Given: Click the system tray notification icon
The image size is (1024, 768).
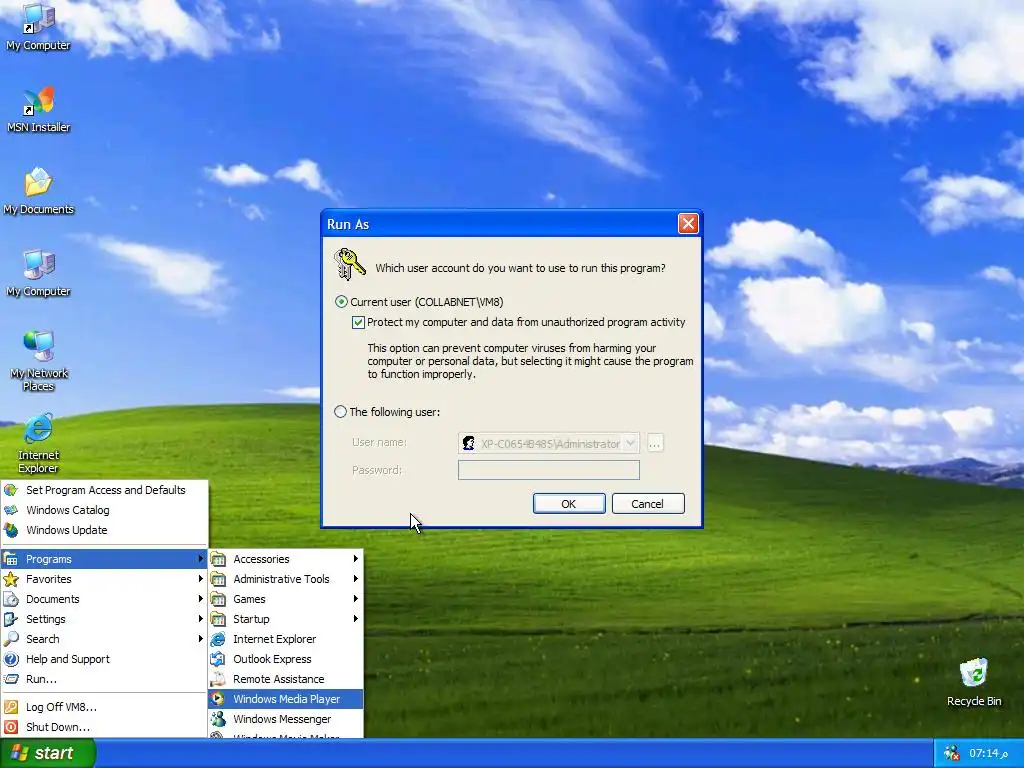Looking at the screenshot, I should click(952, 753).
